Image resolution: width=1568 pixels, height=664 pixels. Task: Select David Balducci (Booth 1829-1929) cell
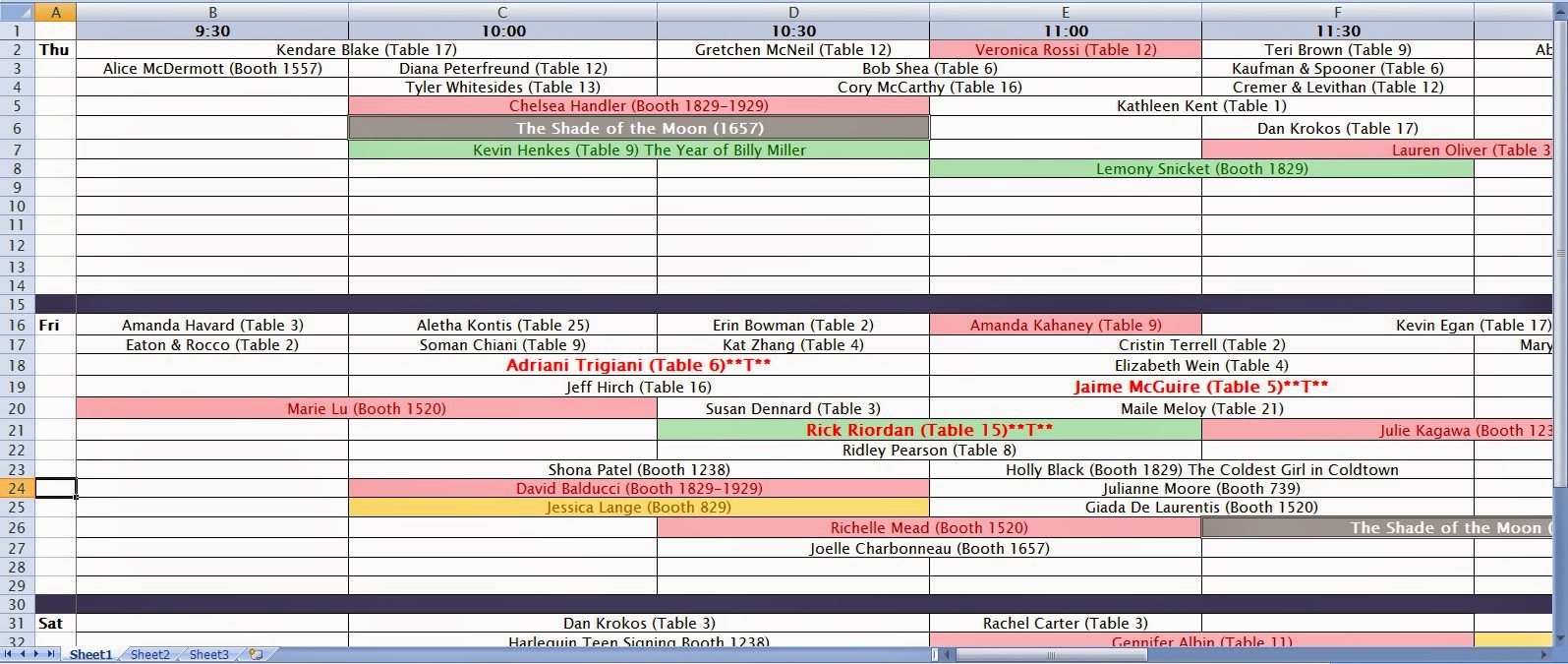tap(639, 488)
